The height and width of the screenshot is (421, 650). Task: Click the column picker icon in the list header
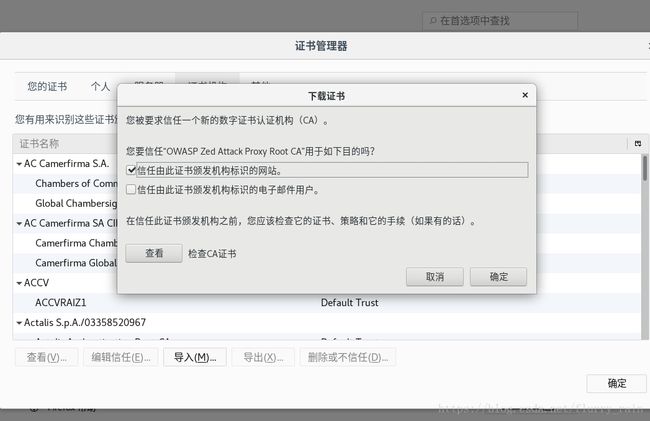[638, 143]
